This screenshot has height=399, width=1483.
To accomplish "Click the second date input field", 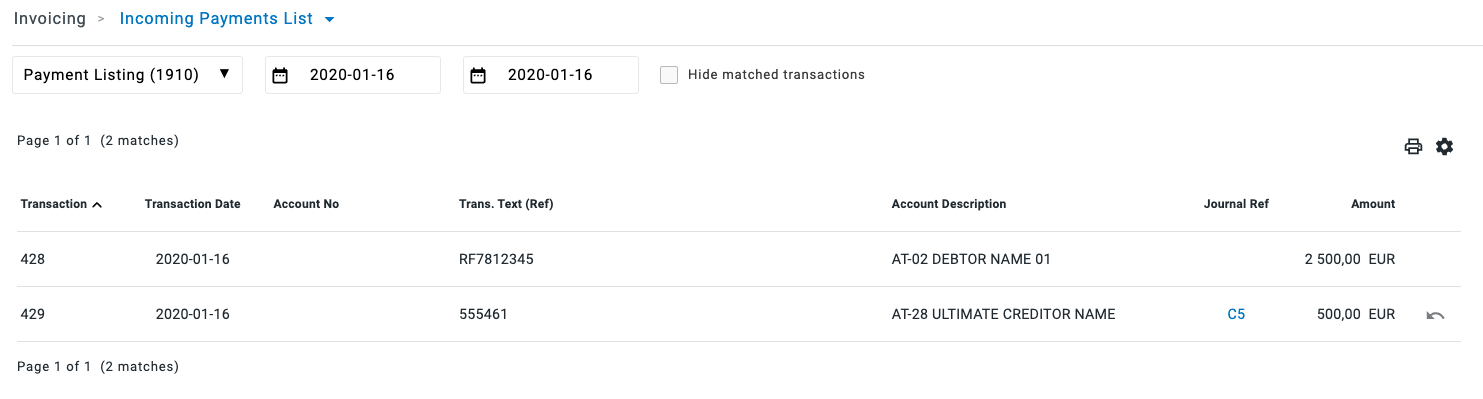I will 551,75.
